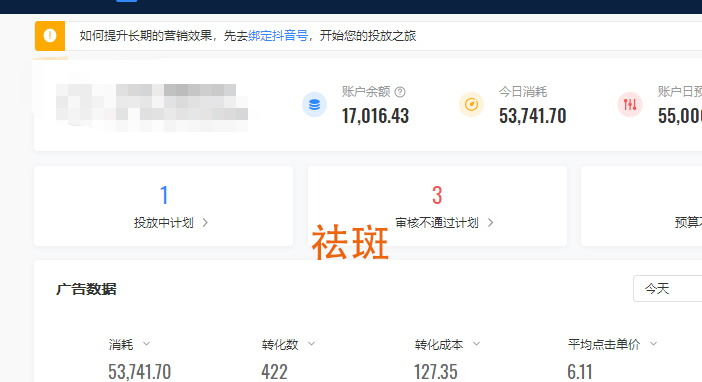Open the 绑定抖音号 link
This screenshot has width=702, height=382.
point(278,36)
